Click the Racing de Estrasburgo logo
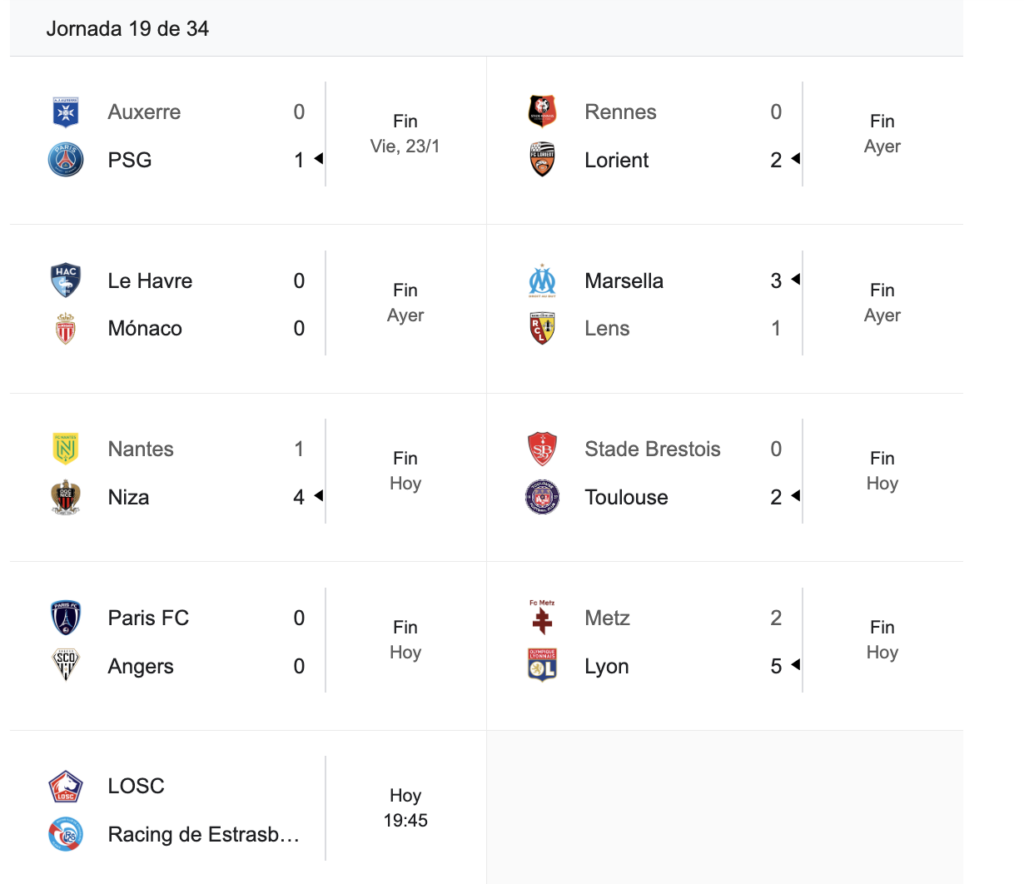1024x884 pixels. click(66, 834)
